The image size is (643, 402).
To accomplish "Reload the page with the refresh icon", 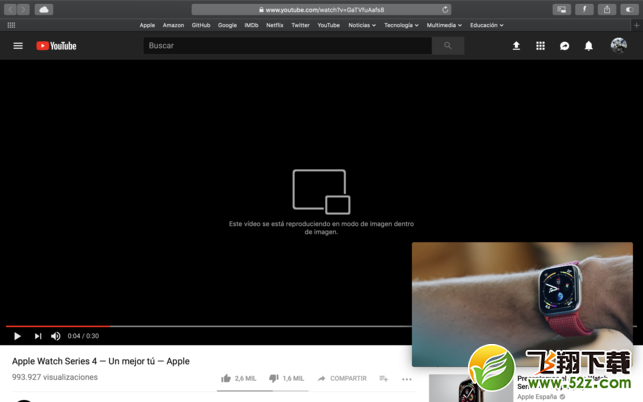I will (x=445, y=9).
